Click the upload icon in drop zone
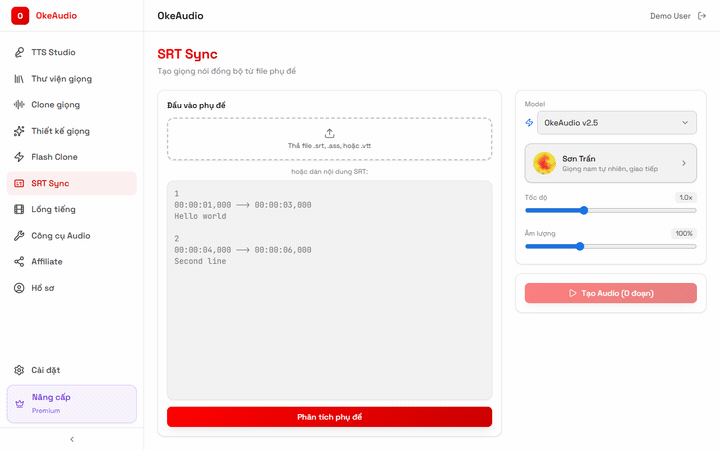 pyautogui.click(x=329, y=133)
